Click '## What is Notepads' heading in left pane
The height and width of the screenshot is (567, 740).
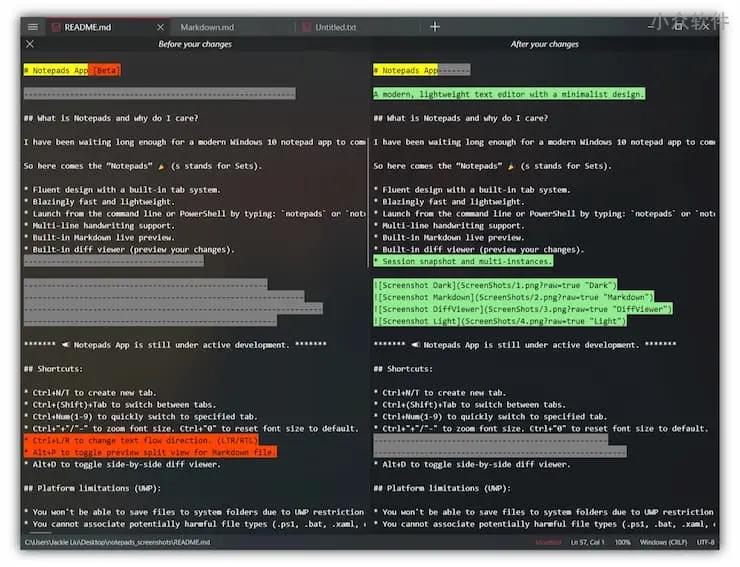coord(111,118)
